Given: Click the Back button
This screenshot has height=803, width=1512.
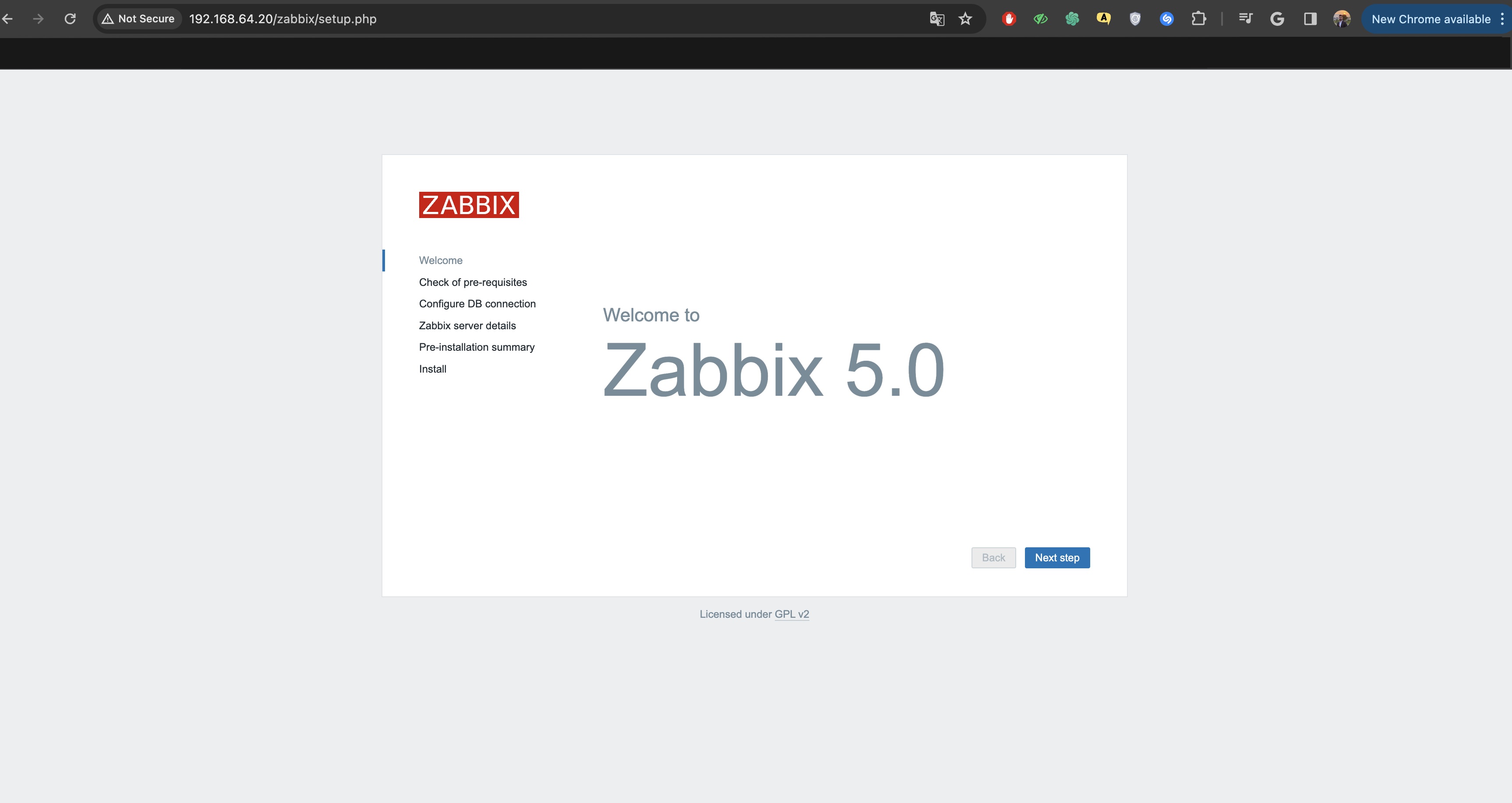Looking at the screenshot, I should click(x=994, y=558).
